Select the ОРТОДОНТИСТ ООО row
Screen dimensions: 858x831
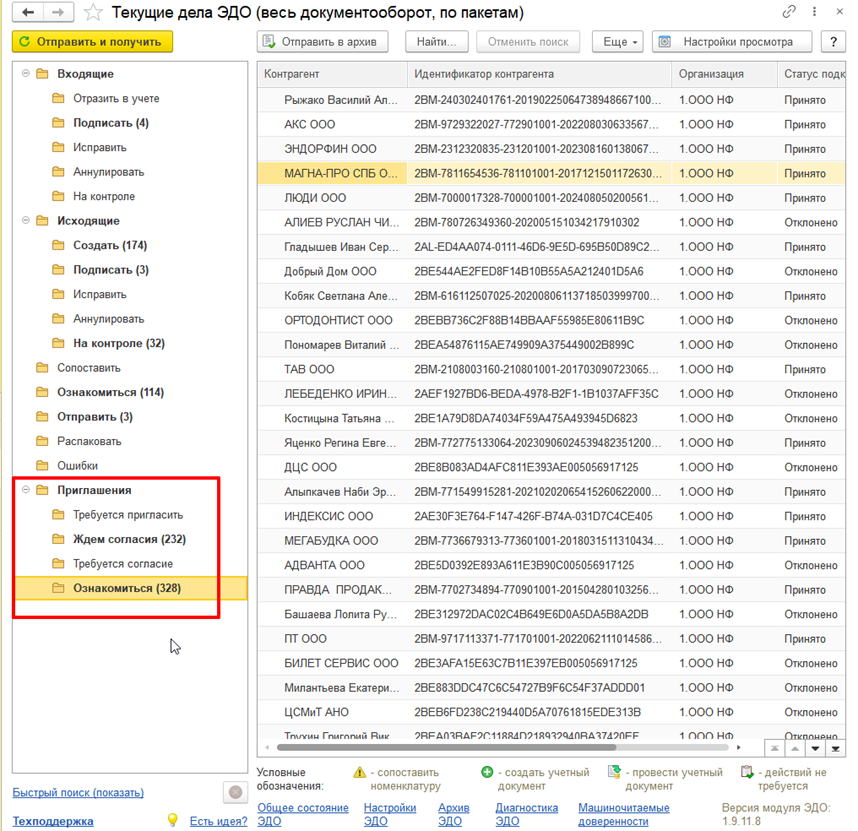point(551,320)
